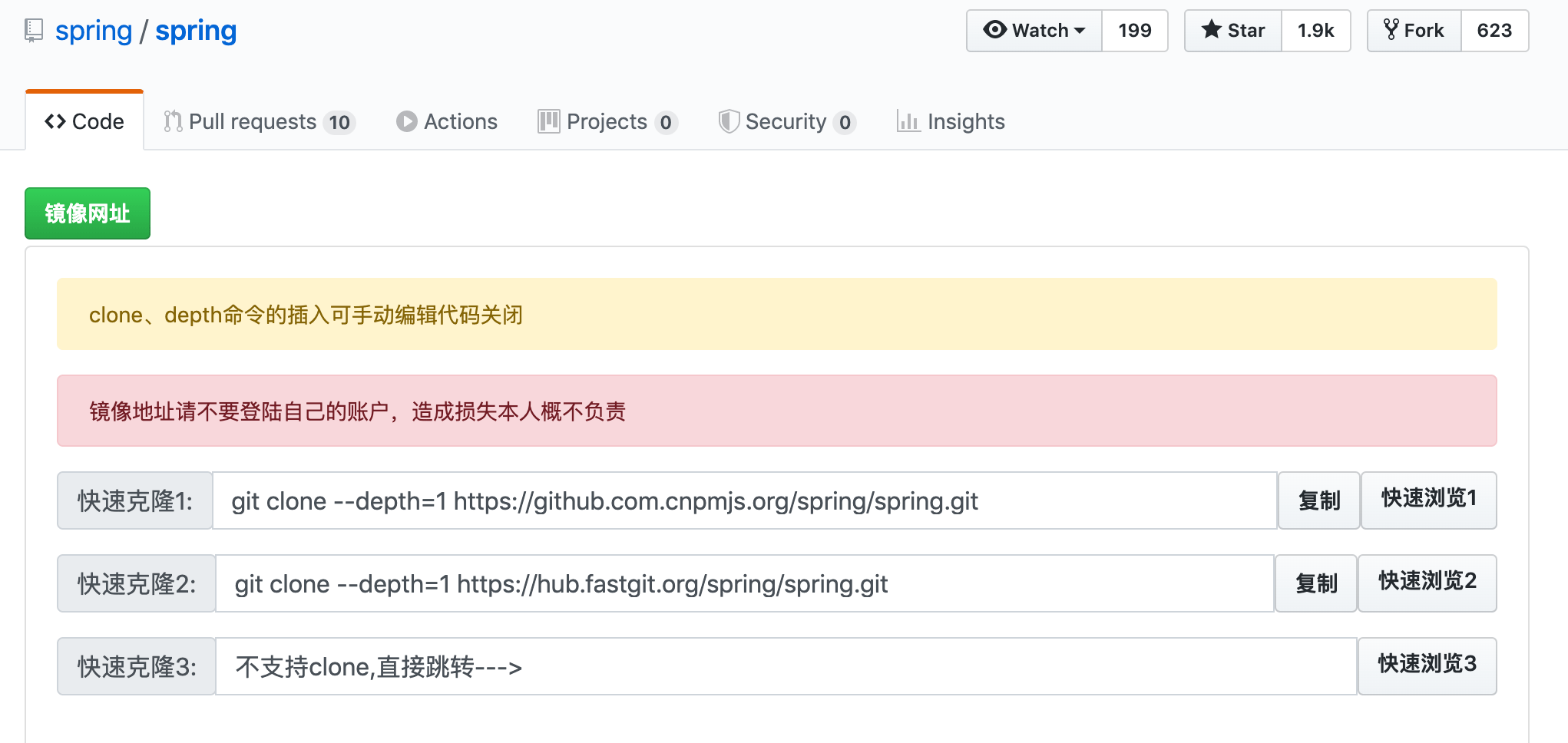Viewport: 1568px width, 743px height.
Task: Click the yellow clone、depth notice text
Action: 306,315
